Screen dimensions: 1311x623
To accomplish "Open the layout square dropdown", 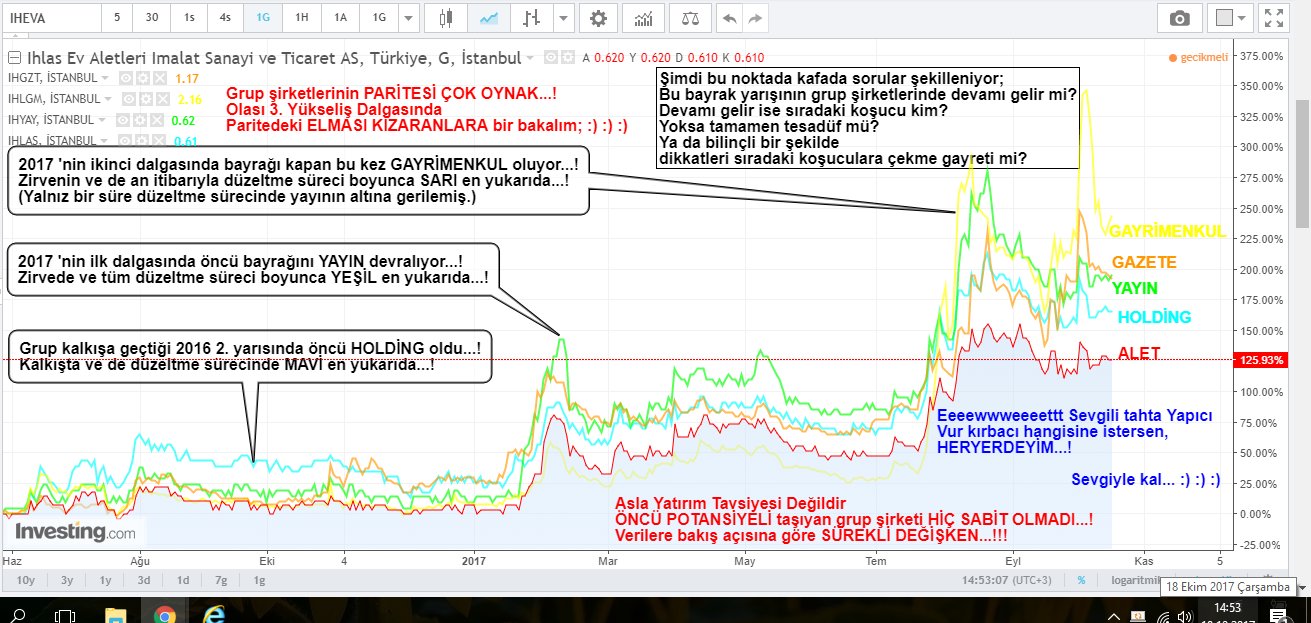I will tap(1232, 17).
